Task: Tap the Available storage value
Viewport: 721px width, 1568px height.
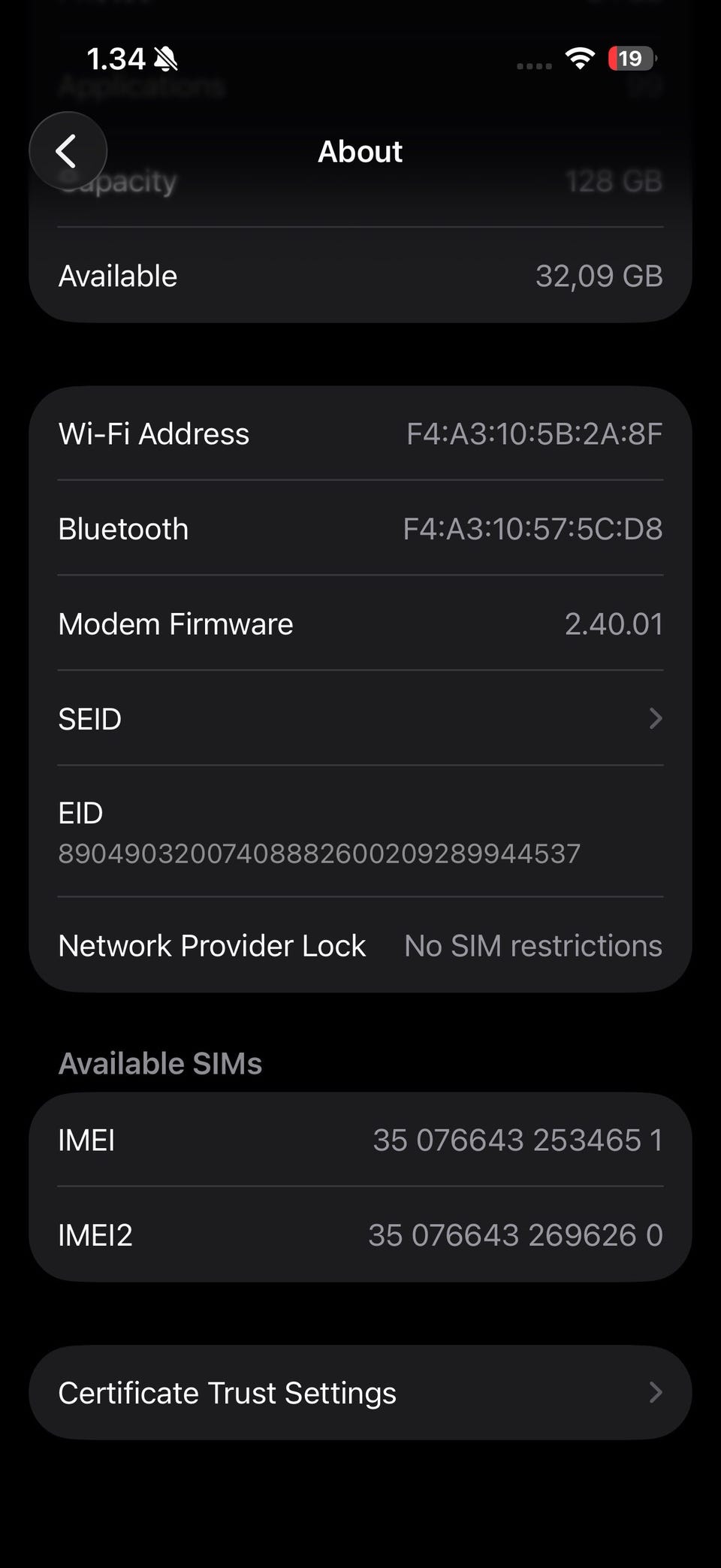Action: coord(599,276)
